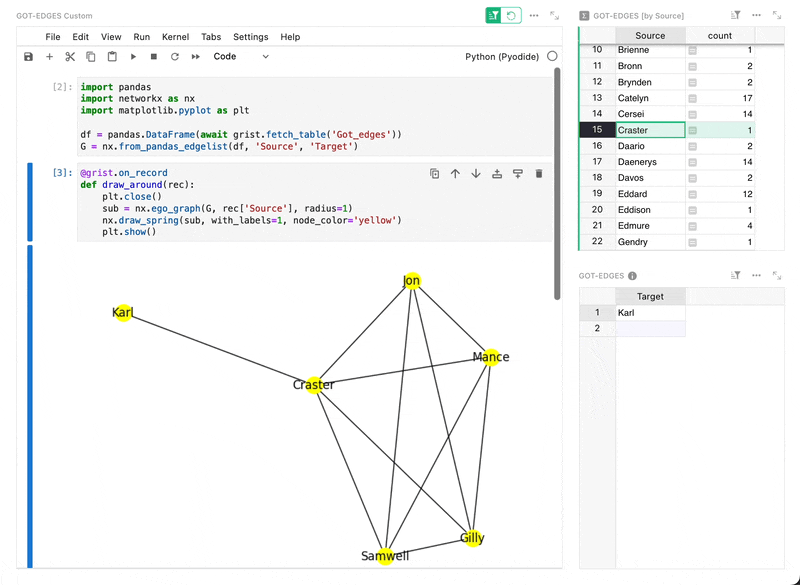
Task: Move the cell down with arrow icon
Action: (x=476, y=174)
